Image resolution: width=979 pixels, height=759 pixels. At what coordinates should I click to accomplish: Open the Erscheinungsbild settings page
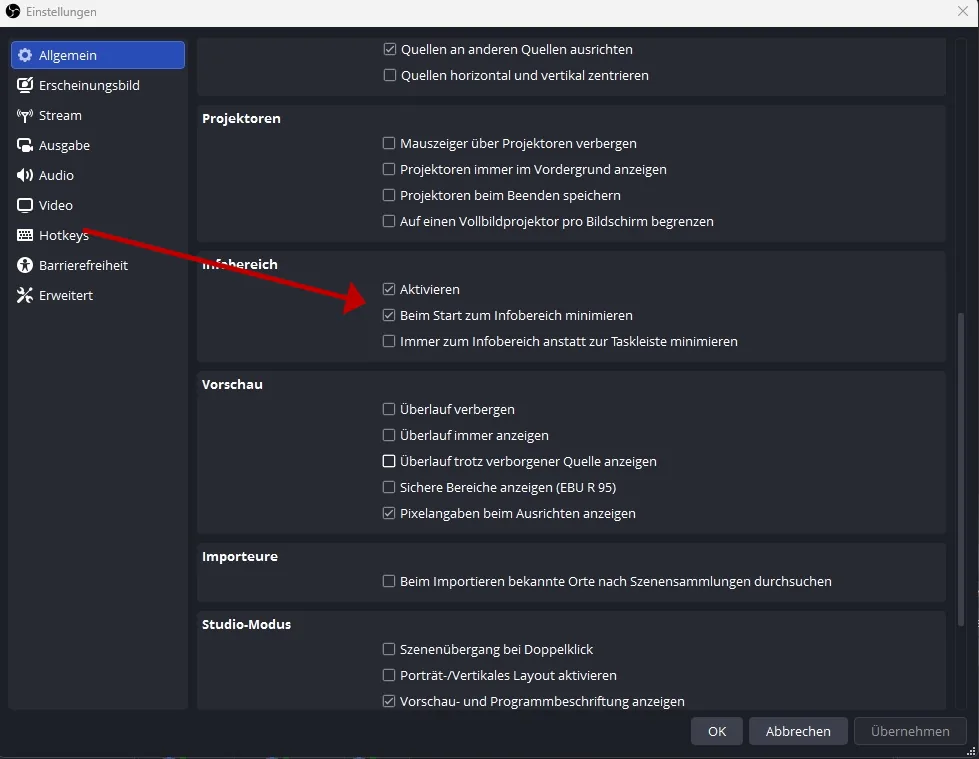98,85
